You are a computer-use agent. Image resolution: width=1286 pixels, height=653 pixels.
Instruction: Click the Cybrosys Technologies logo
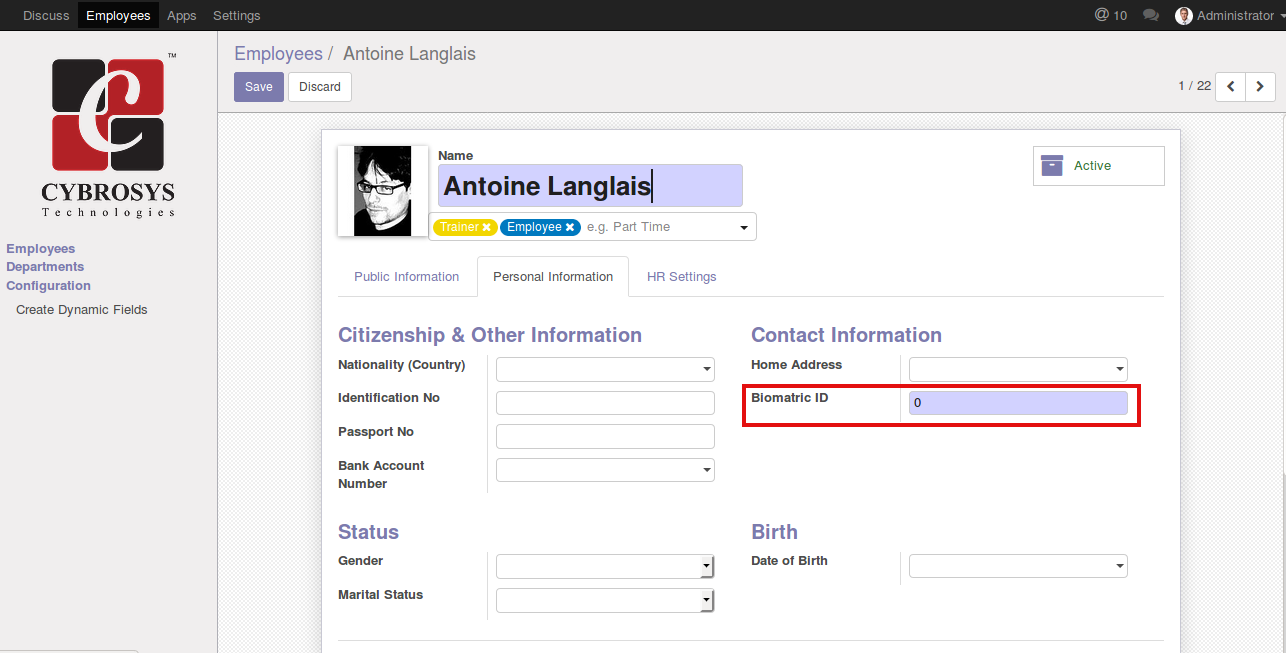click(x=108, y=135)
